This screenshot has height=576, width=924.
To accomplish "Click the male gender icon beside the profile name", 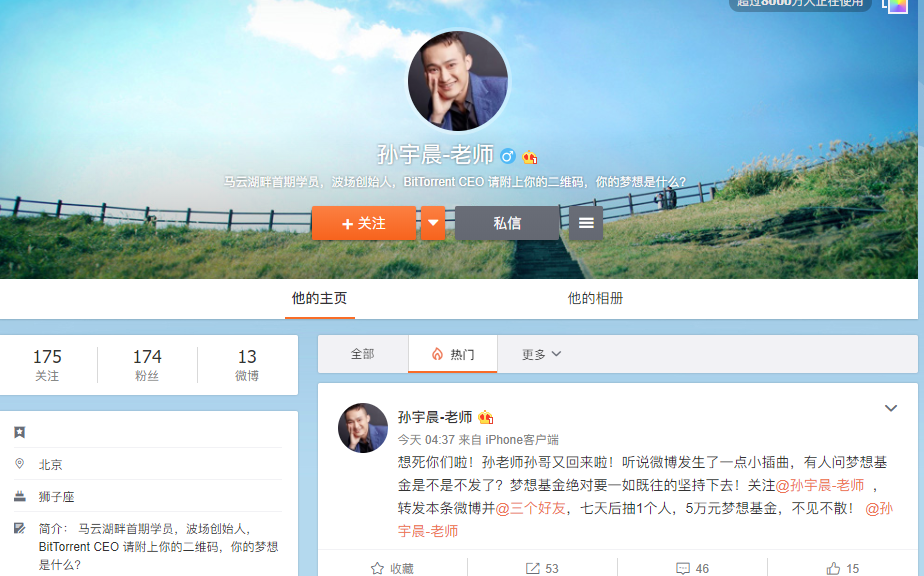I will point(508,156).
